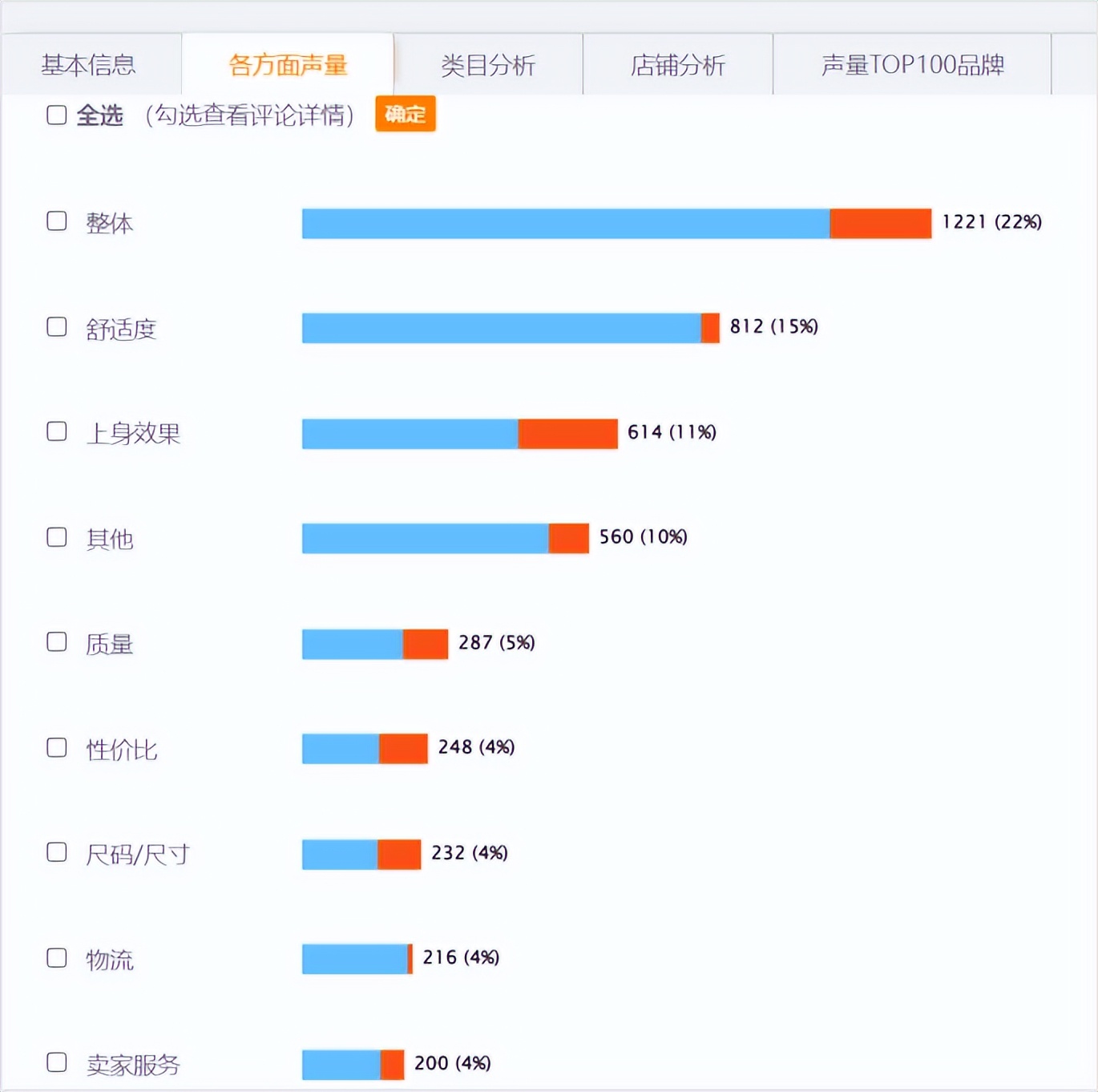Viewport: 1098px width, 1092px height.
Task: Check the 性价比 checkbox
Action: (x=56, y=748)
